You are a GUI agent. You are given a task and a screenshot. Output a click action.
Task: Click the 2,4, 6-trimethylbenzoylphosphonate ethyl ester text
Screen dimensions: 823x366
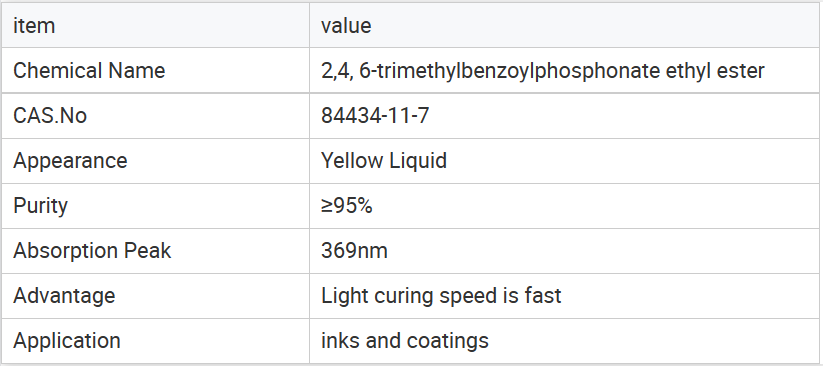(x=543, y=70)
